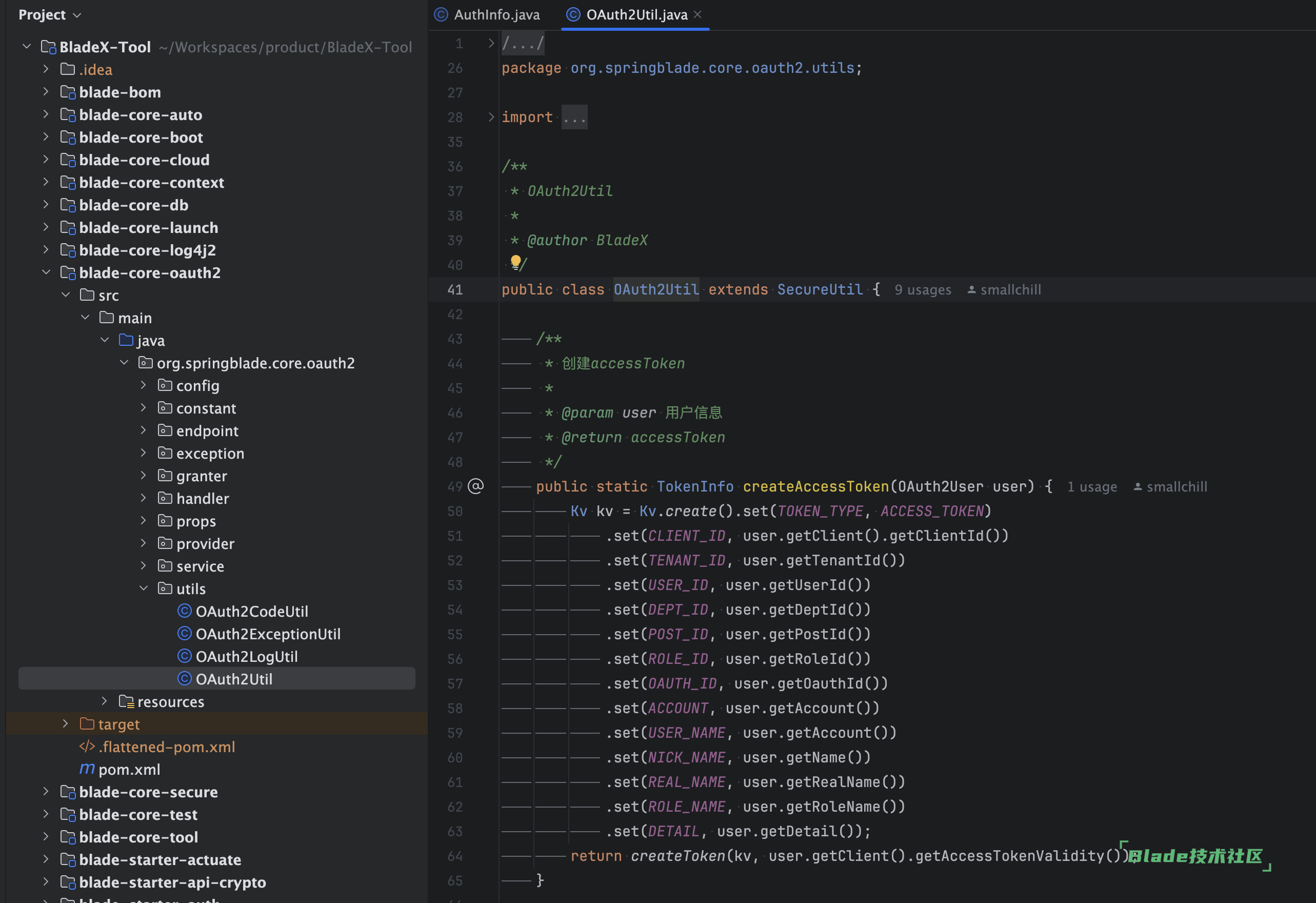
Task: Expand the blade-bom module
Action: coord(46,92)
